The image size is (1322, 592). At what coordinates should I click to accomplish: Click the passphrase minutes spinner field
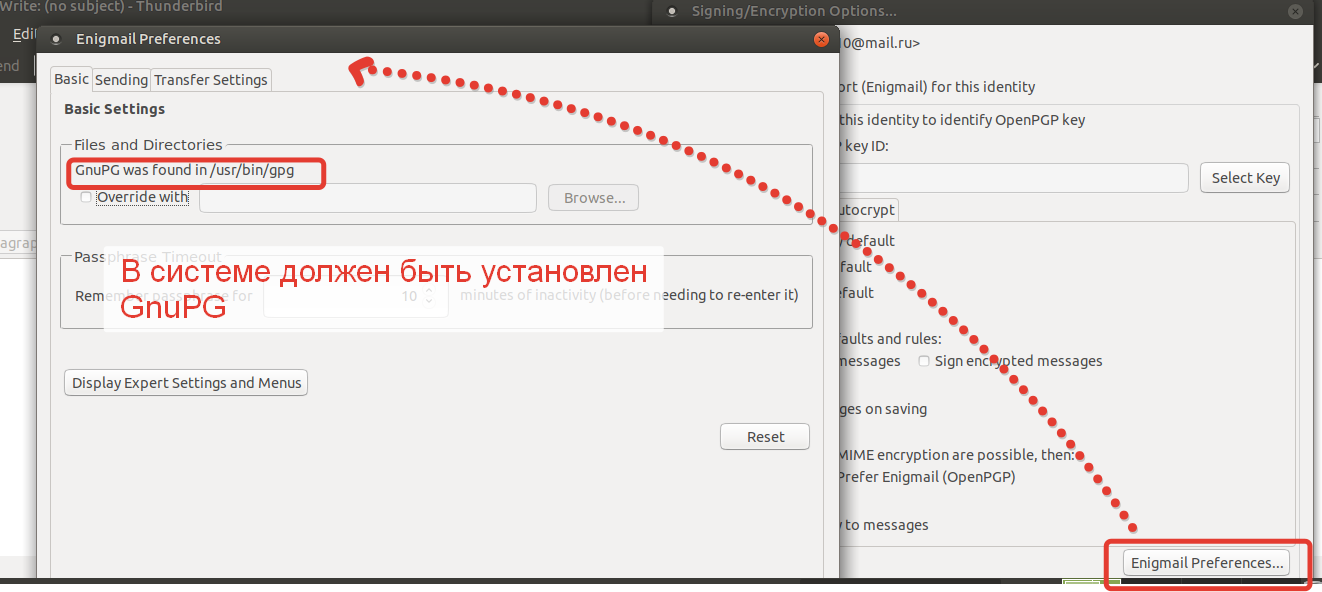pyautogui.click(x=355, y=296)
